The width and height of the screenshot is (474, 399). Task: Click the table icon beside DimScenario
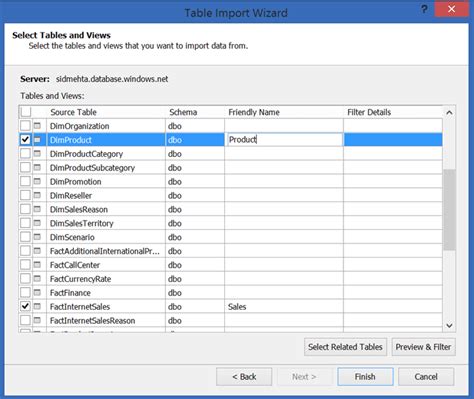37,237
